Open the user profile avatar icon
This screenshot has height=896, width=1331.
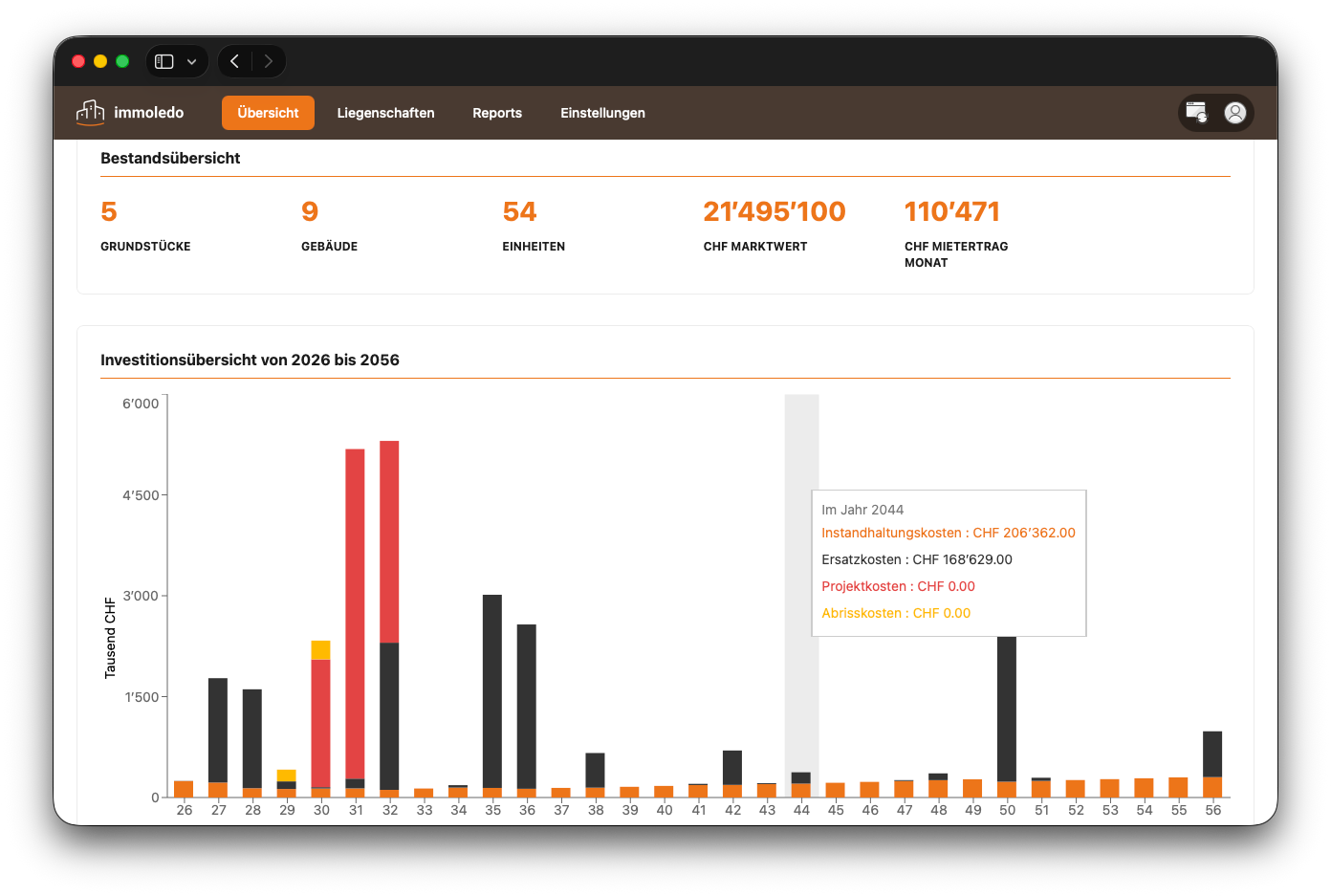pyautogui.click(x=1235, y=113)
